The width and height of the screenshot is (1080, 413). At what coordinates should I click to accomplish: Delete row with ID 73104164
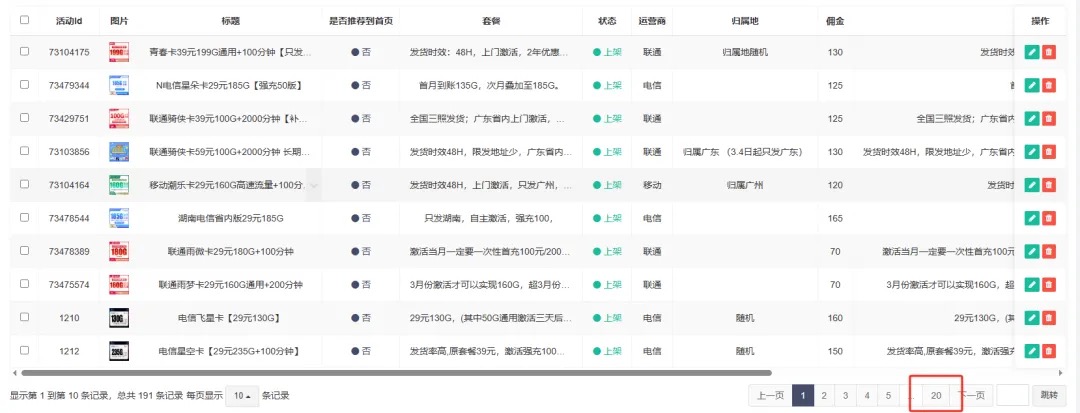click(x=1048, y=184)
